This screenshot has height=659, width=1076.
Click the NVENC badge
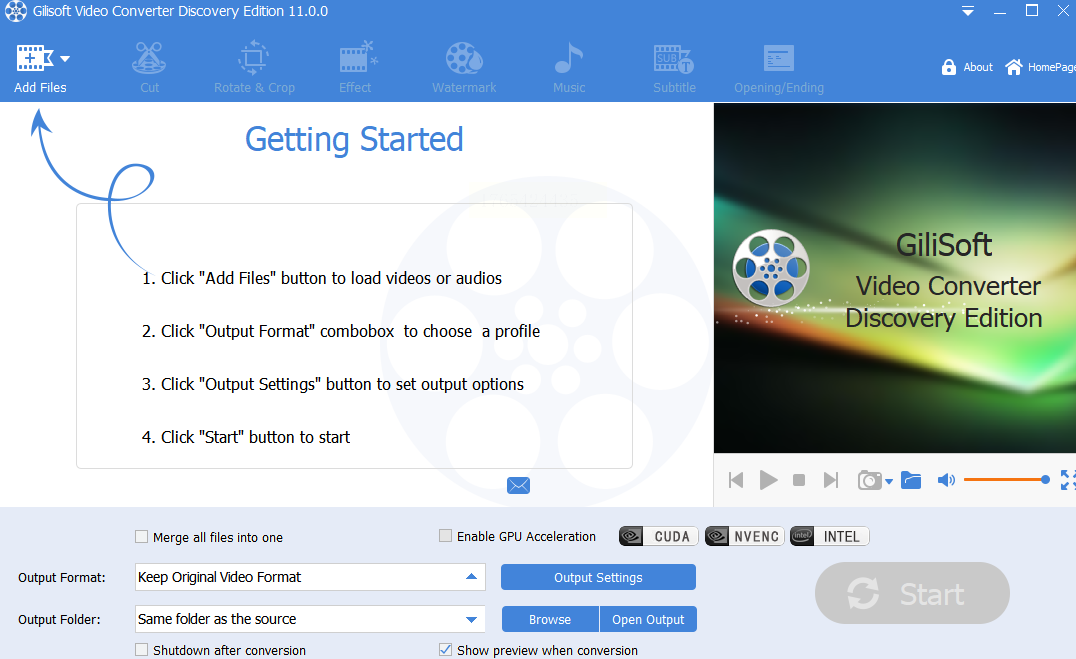745,536
